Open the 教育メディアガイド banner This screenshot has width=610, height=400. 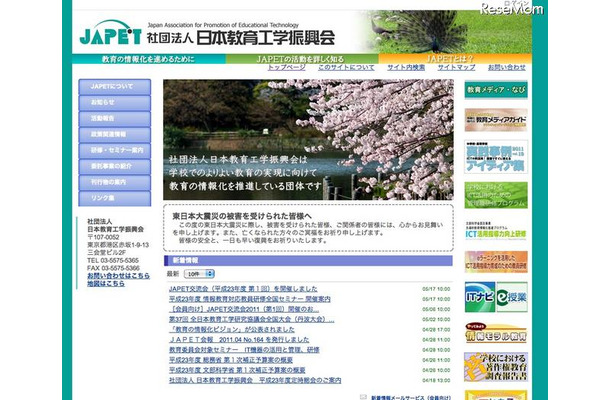point(496,120)
